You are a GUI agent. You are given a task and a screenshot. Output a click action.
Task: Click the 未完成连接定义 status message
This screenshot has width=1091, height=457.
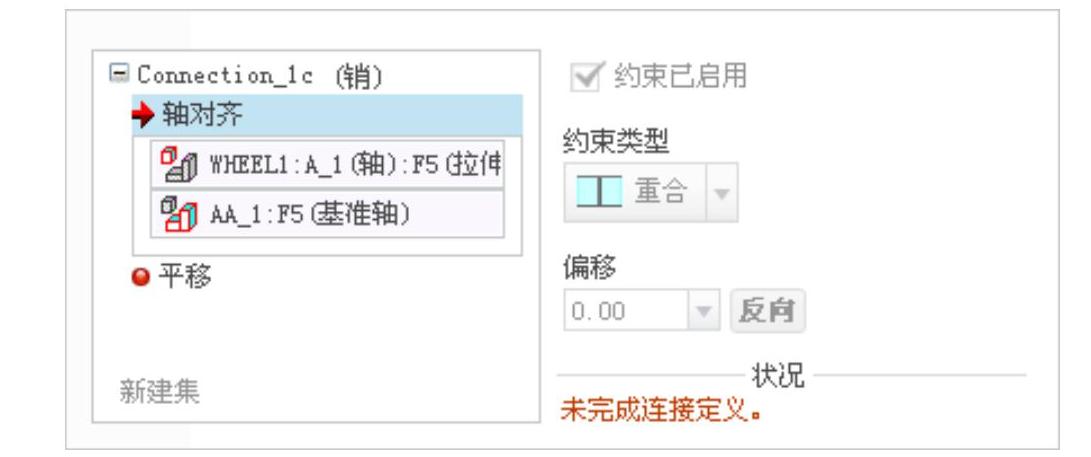pos(661,410)
